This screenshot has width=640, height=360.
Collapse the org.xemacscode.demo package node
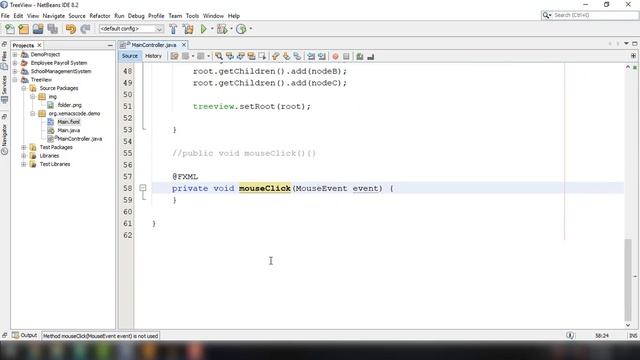point(33,113)
